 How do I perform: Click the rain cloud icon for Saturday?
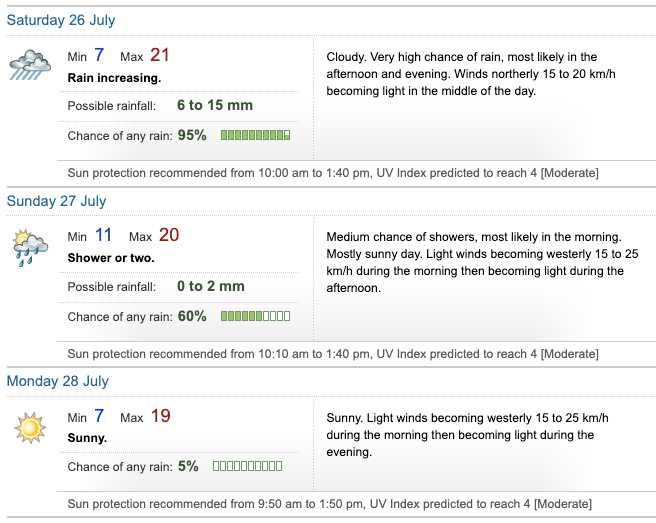point(30,66)
